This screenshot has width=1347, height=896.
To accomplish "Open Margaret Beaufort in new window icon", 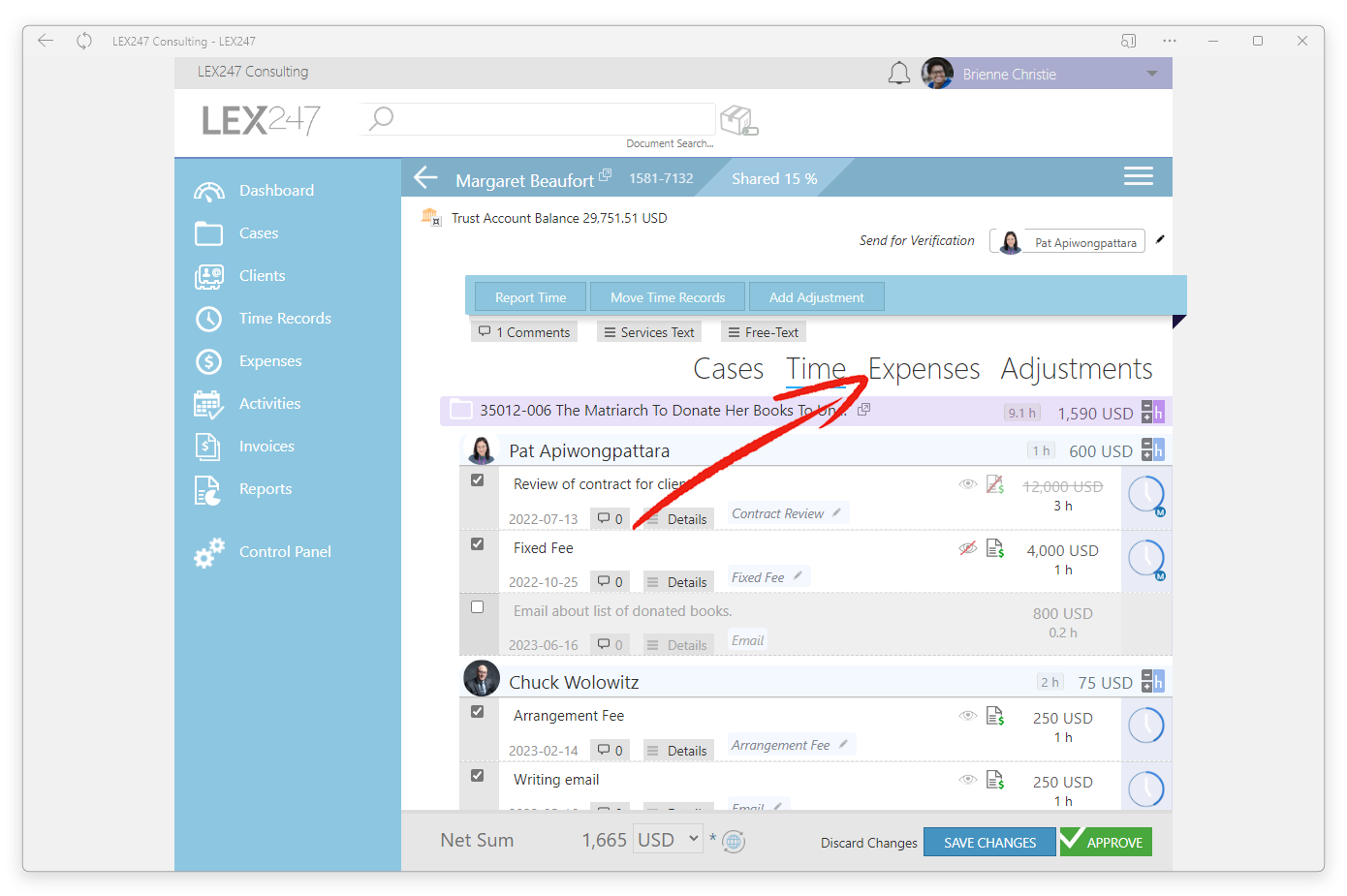I will point(606,174).
